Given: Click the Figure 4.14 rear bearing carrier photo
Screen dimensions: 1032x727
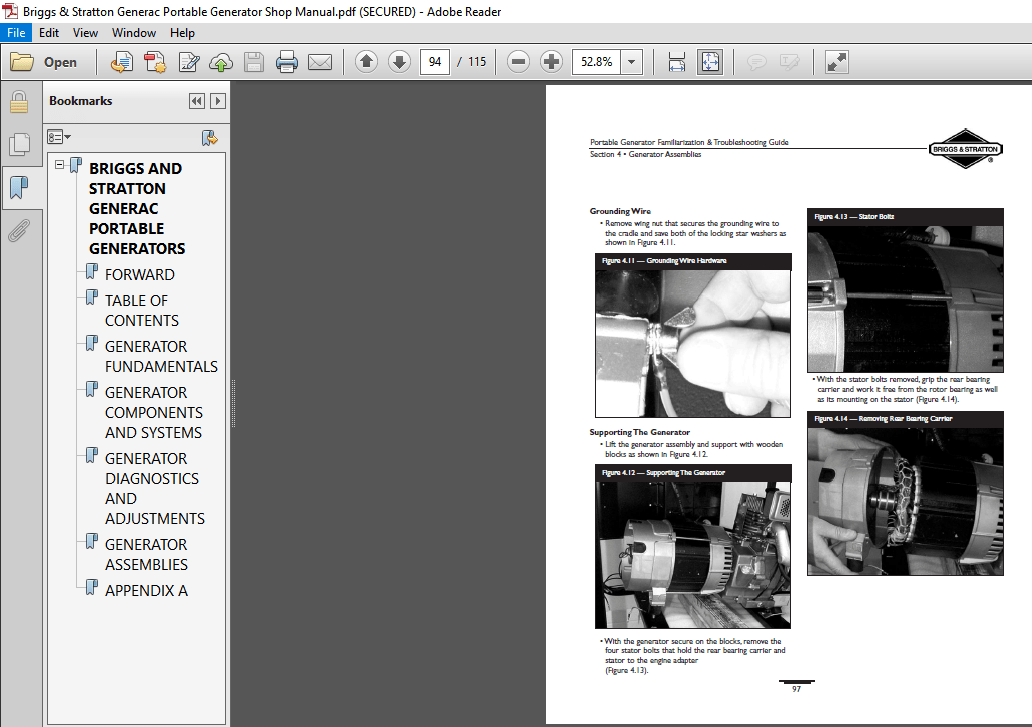Looking at the screenshot, I should (906, 501).
